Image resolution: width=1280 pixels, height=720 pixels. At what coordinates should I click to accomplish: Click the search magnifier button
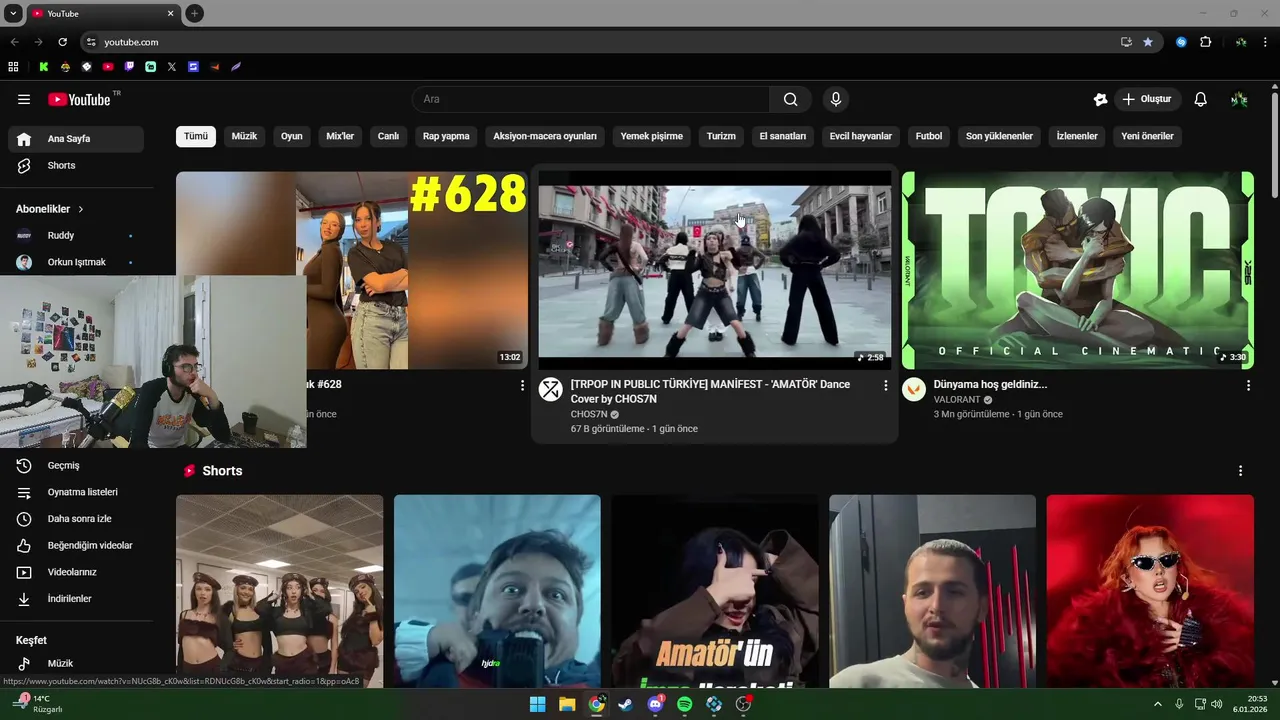pyautogui.click(x=791, y=99)
